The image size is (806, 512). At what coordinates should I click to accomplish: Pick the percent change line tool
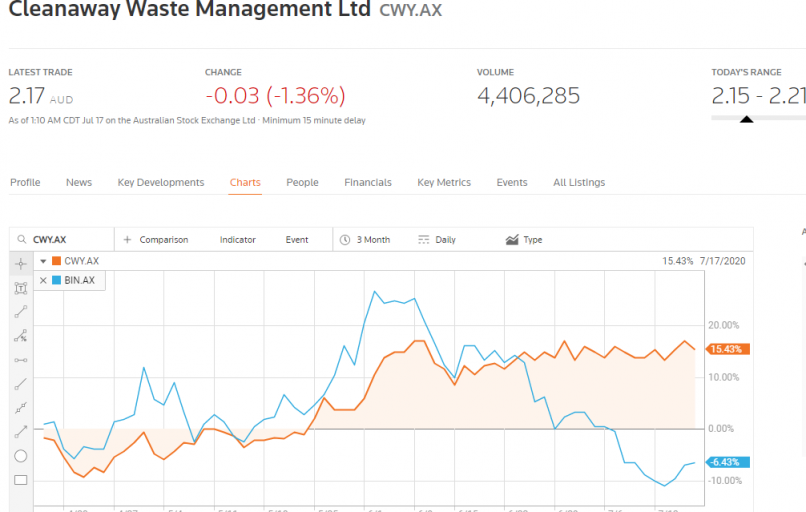coord(21,336)
